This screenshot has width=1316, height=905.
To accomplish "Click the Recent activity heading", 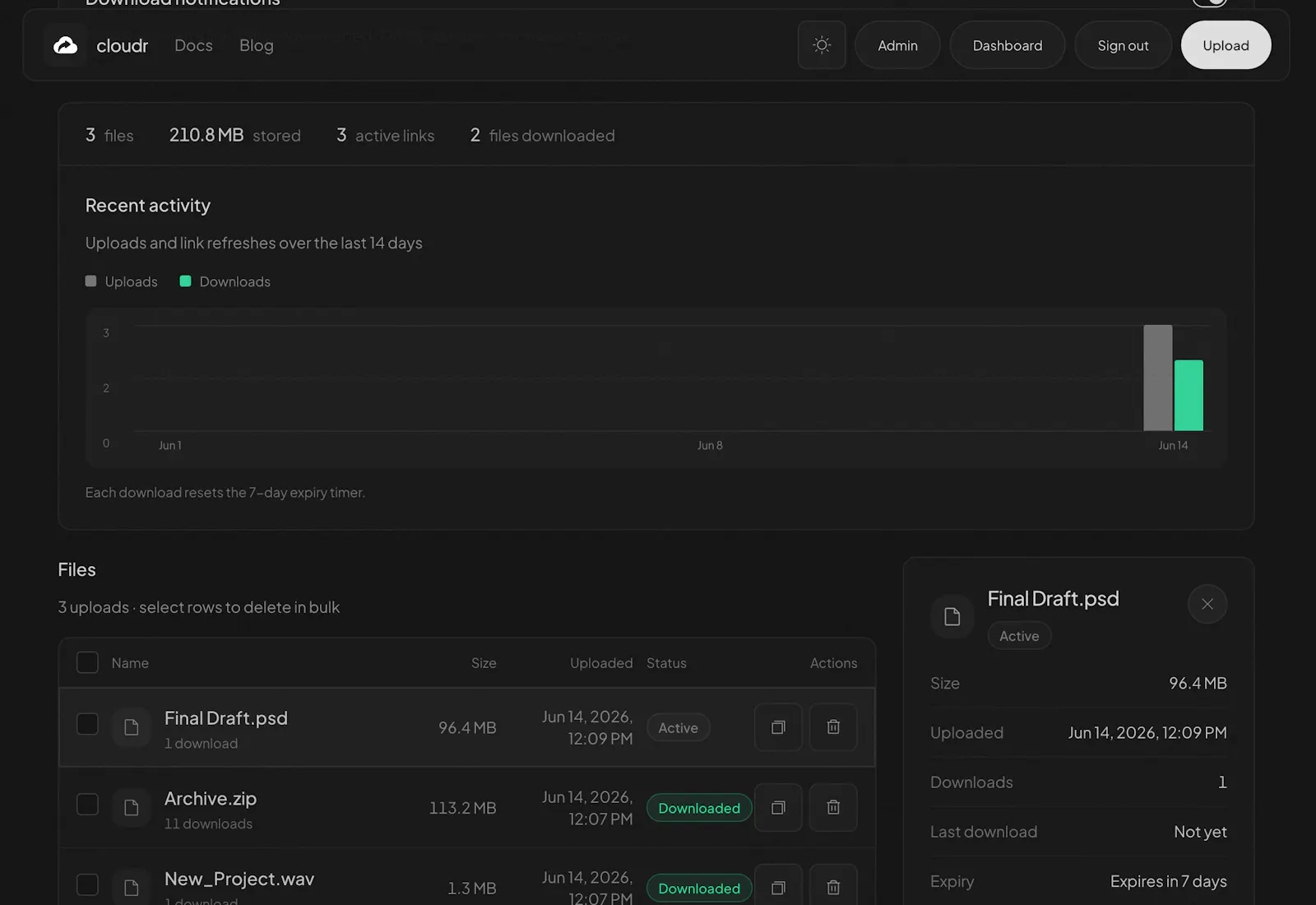I will [148, 206].
